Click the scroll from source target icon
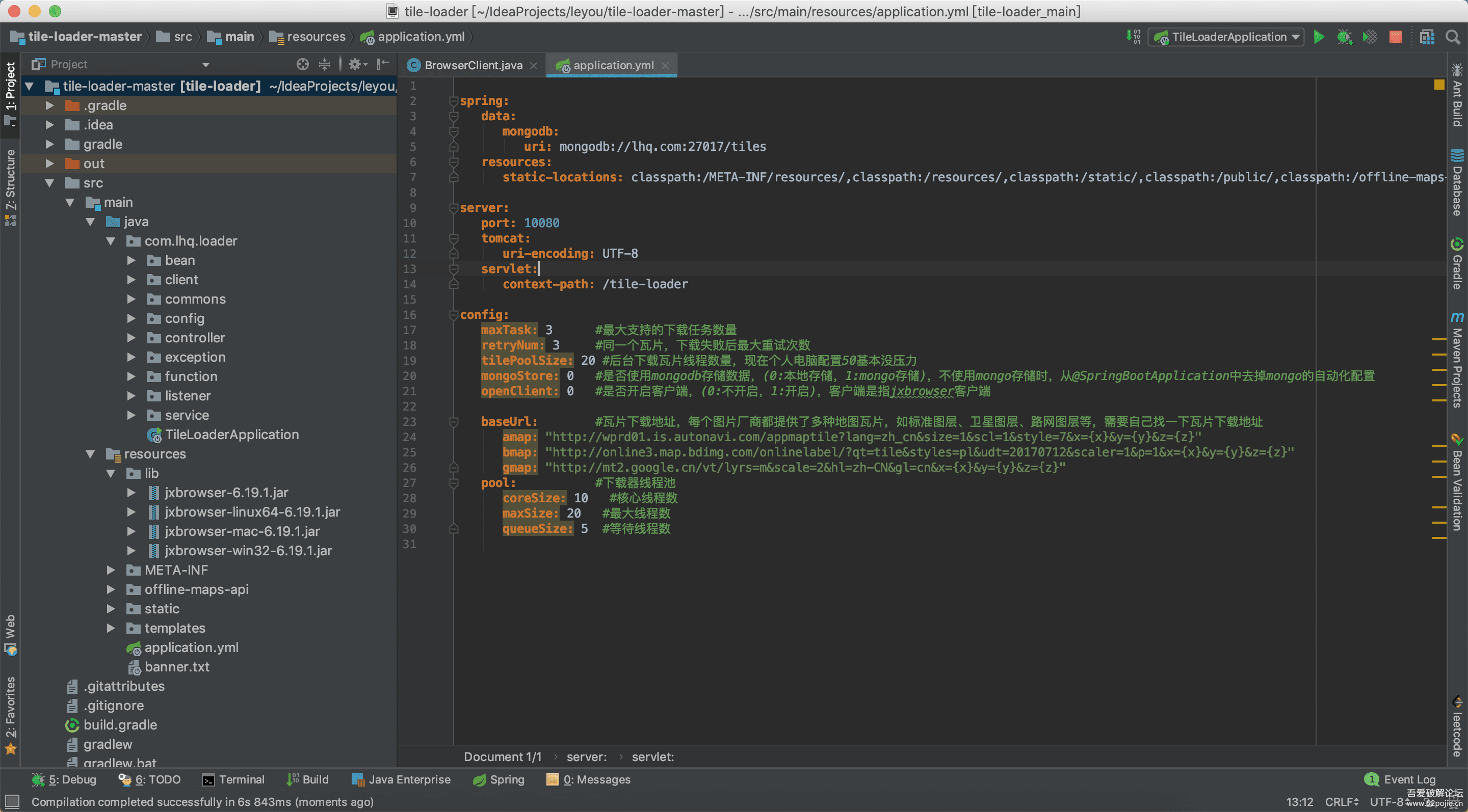1468x812 pixels. pyautogui.click(x=303, y=64)
